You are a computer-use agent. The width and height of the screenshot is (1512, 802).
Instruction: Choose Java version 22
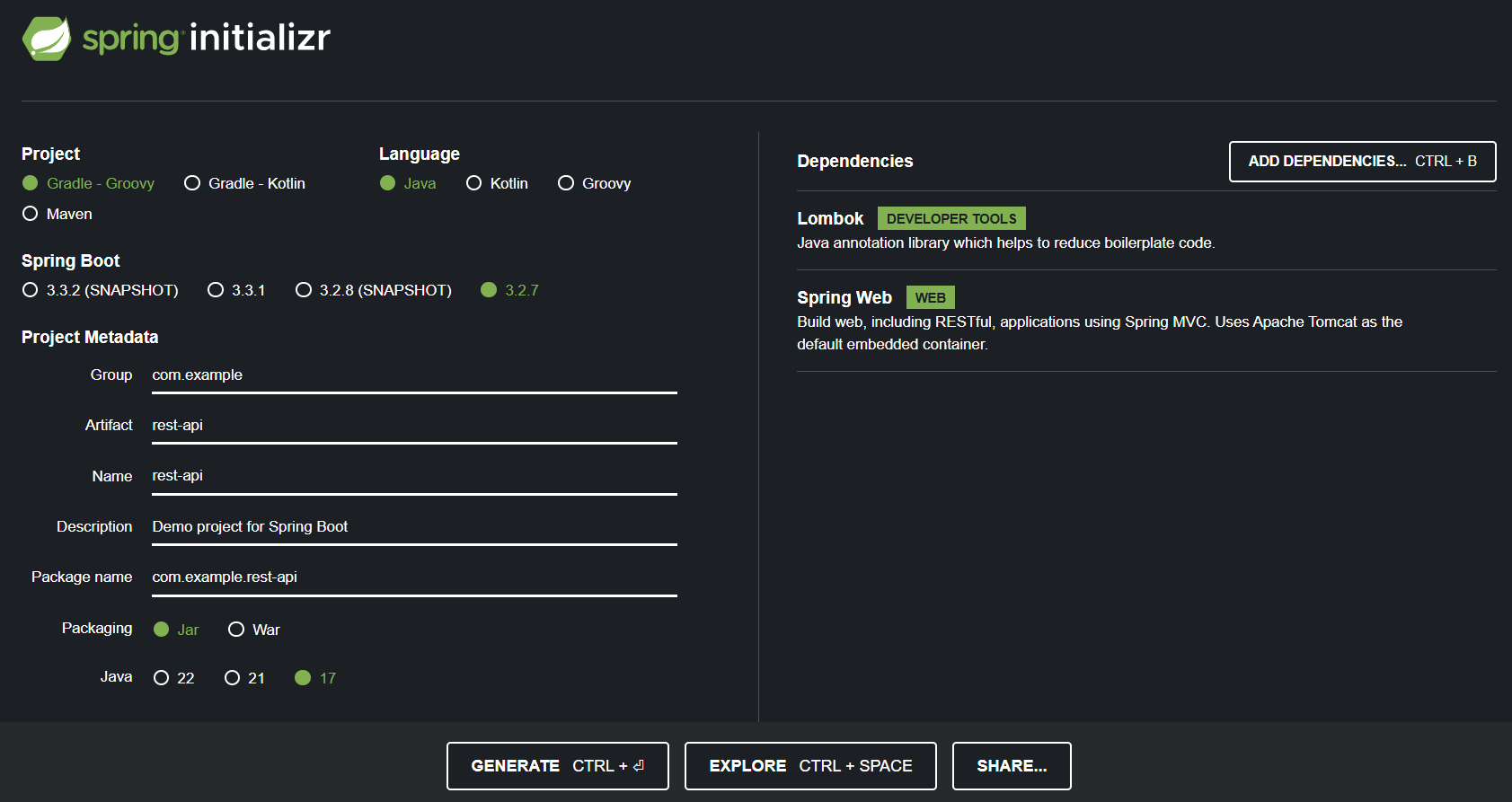tap(173, 678)
